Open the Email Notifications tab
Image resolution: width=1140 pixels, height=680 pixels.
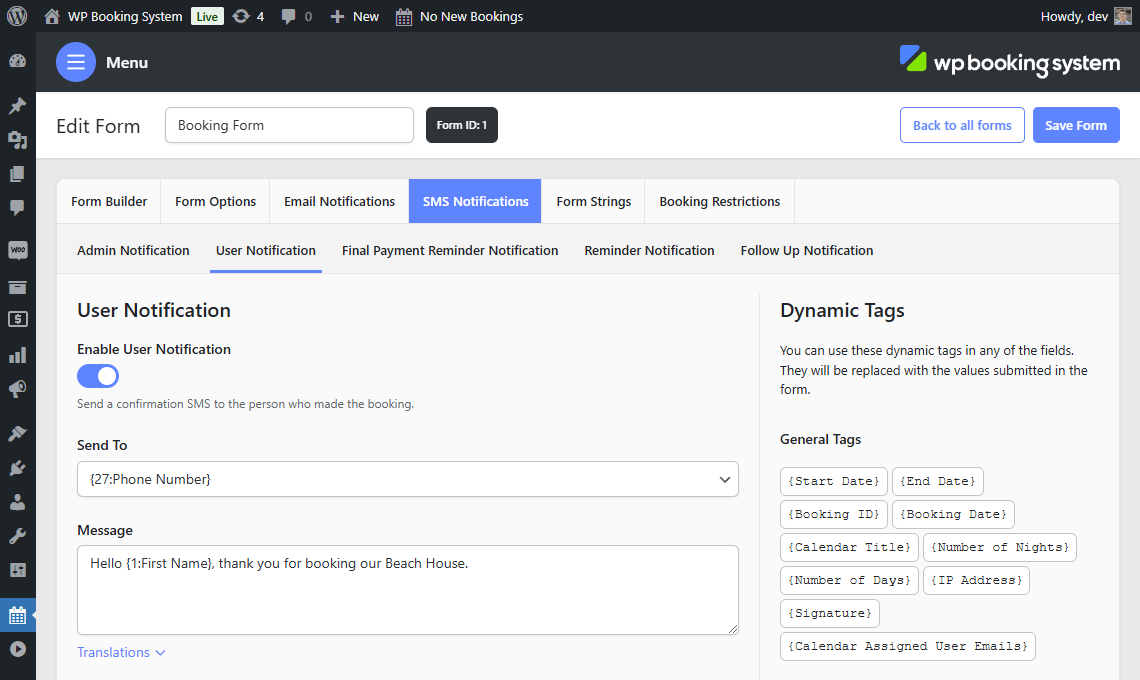click(x=340, y=201)
